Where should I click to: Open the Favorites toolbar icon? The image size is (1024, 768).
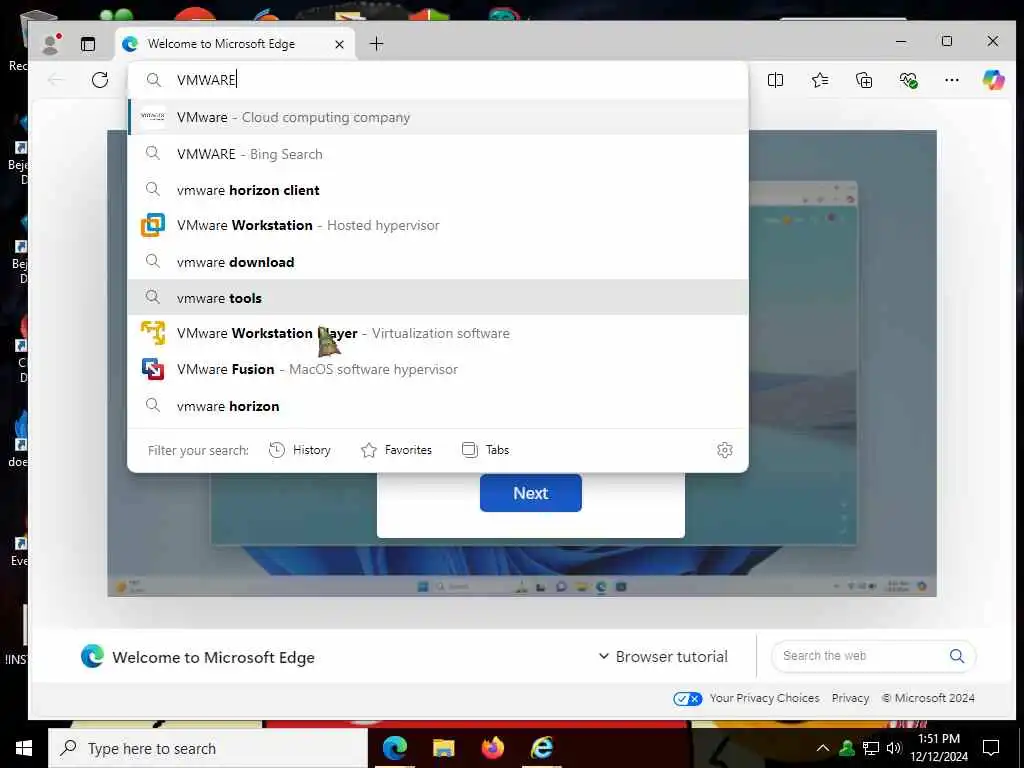(x=820, y=80)
